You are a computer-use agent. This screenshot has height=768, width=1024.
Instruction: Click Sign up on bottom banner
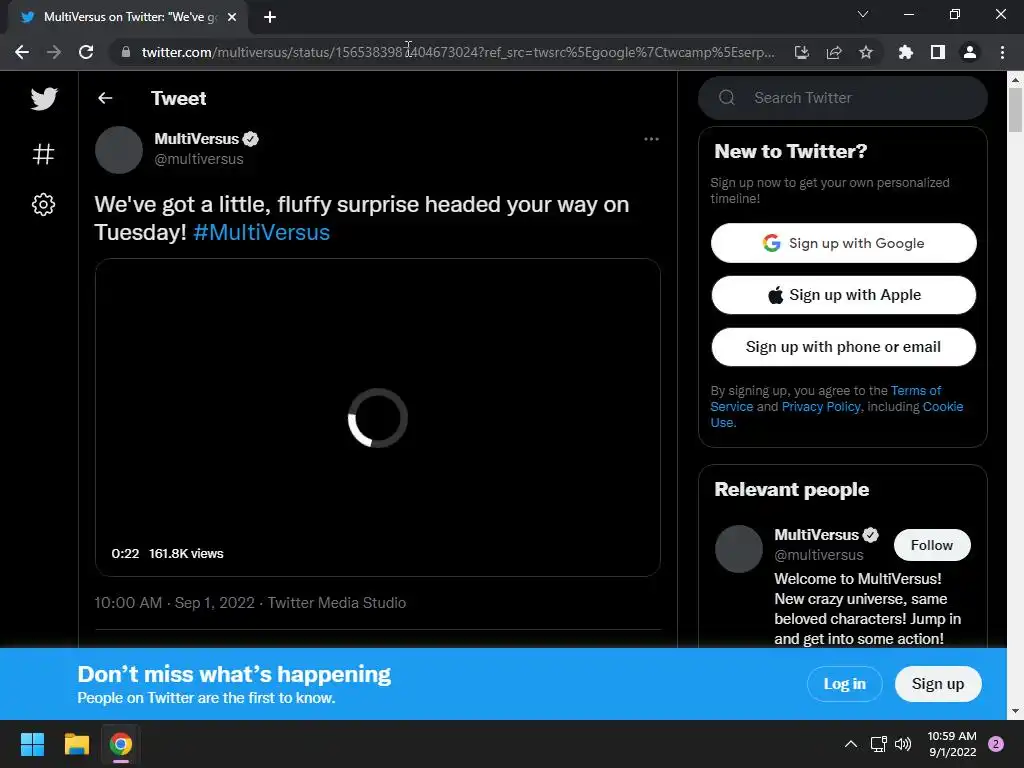click(938, 684)
